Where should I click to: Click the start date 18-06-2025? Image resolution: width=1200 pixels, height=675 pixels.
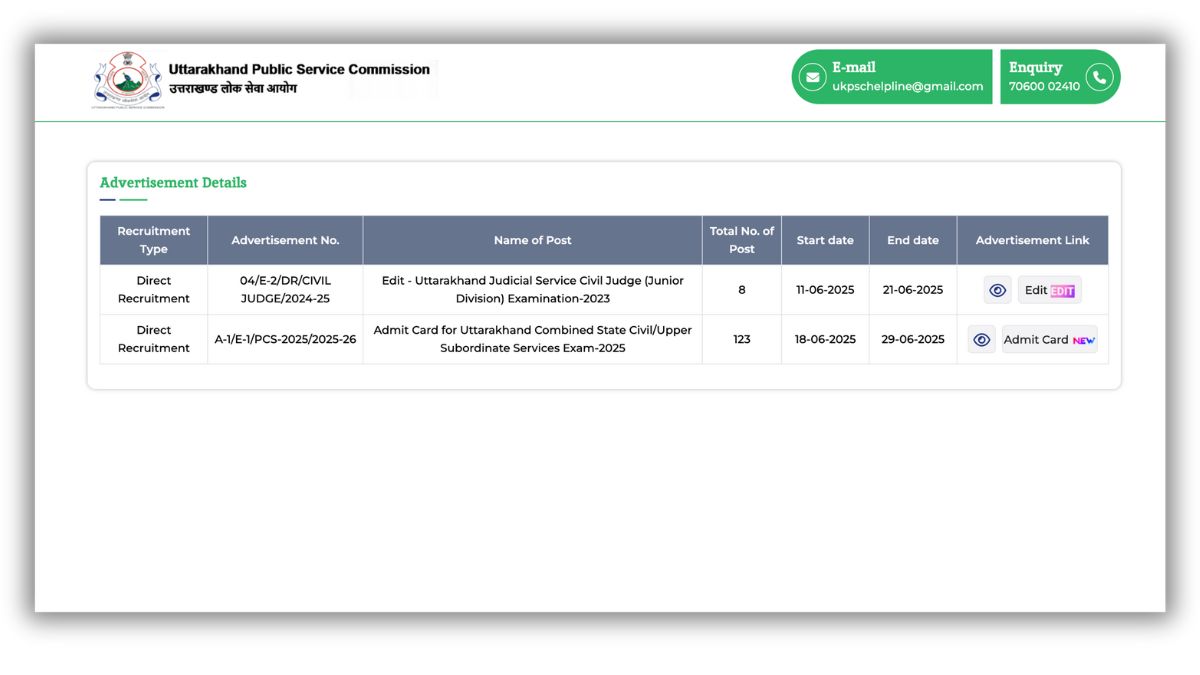point(825,339)
